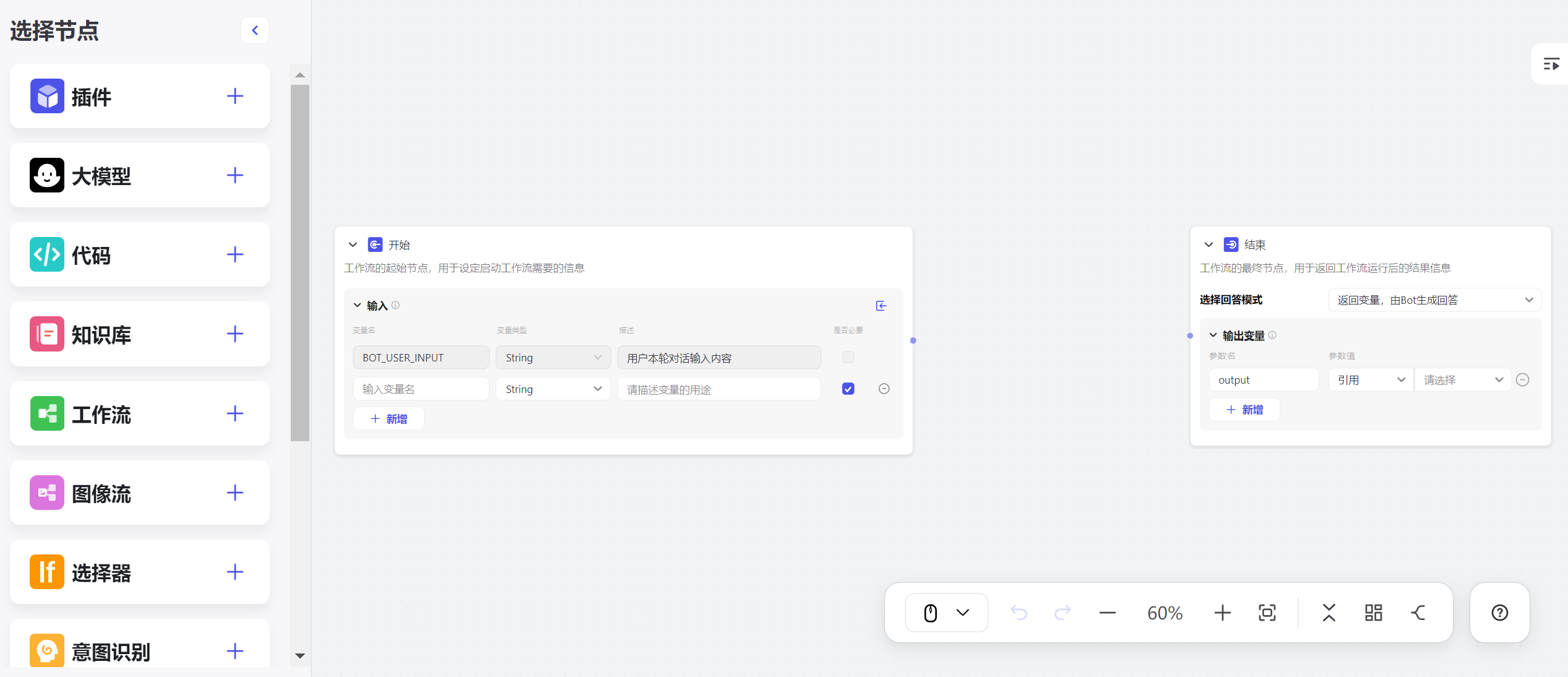Uncheck the required checkbox on second input row
The image size is (1568, 677).
[x=848, y=389]
